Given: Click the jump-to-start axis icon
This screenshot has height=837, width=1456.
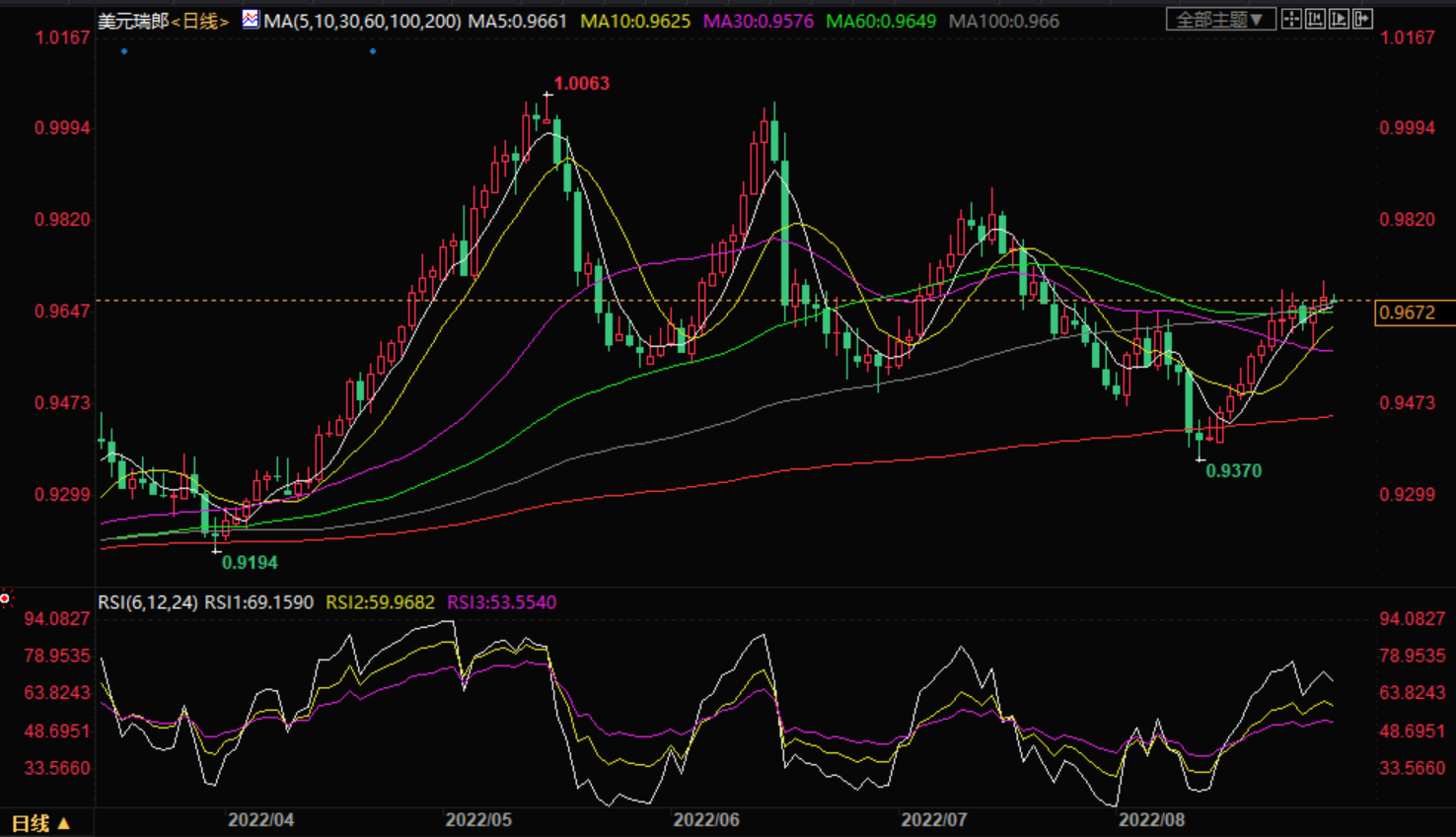Looking at the screenshot, I should (x=1315, y=19).
